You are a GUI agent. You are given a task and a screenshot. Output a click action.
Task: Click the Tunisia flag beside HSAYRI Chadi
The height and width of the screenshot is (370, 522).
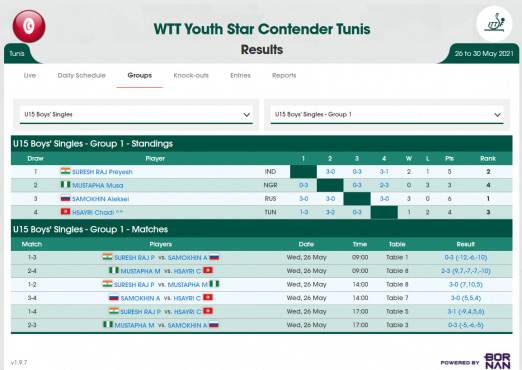[65, 212]
